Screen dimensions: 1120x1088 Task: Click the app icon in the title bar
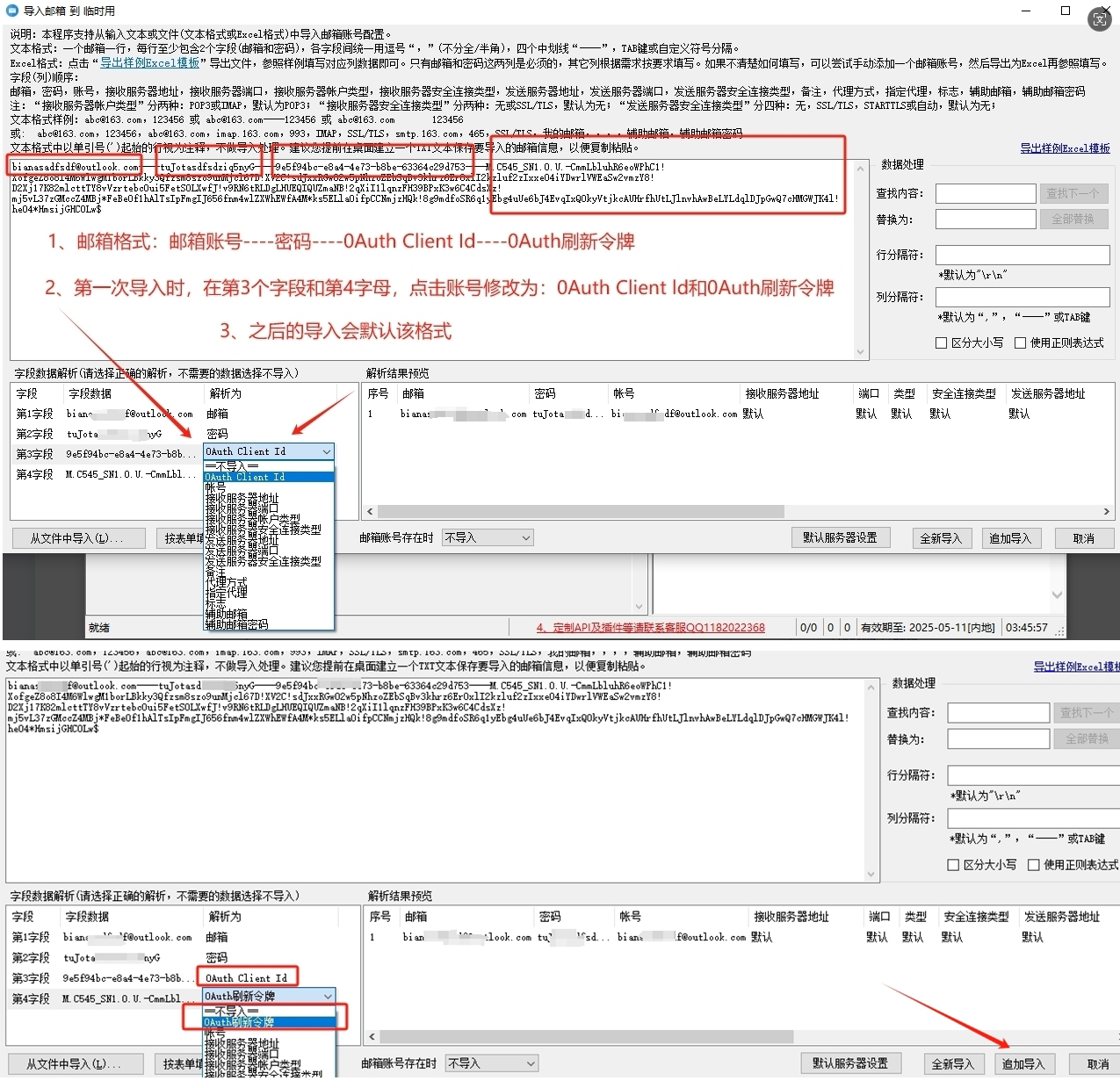click(x=12, y=11)
